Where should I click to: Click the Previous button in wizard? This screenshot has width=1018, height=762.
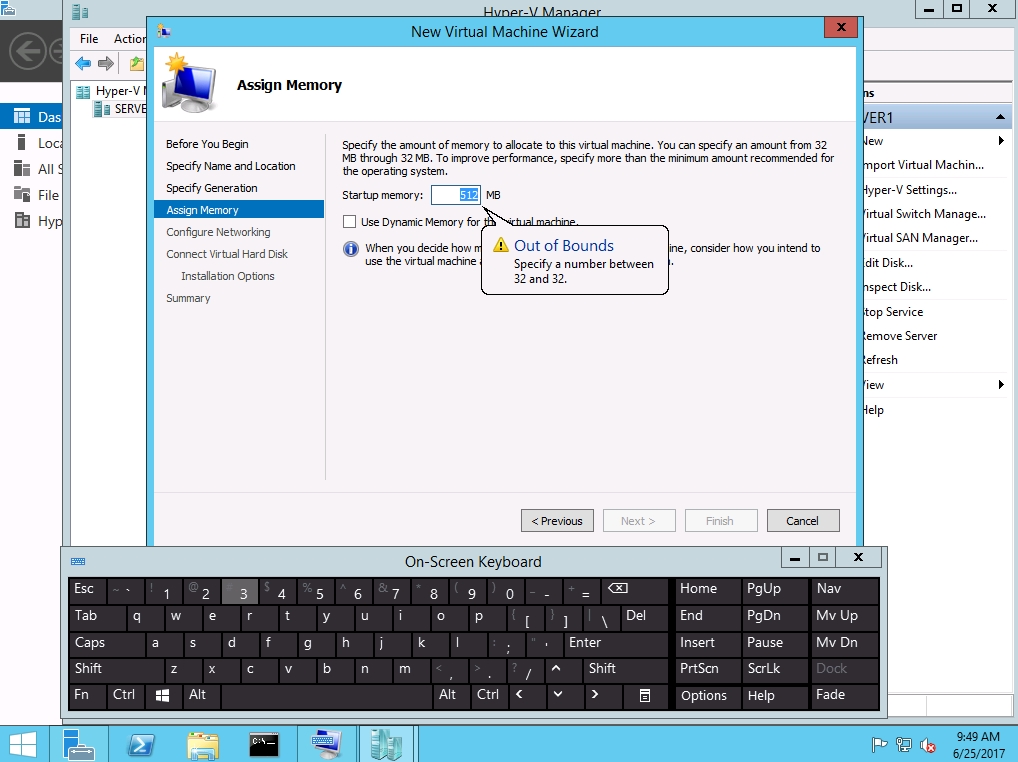coord(557,521)
